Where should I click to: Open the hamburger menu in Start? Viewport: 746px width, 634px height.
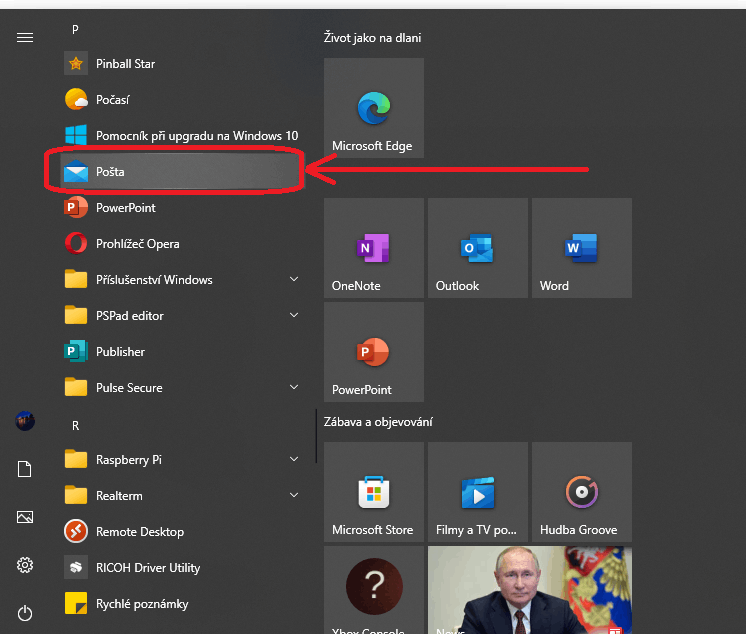pos(25,38)
